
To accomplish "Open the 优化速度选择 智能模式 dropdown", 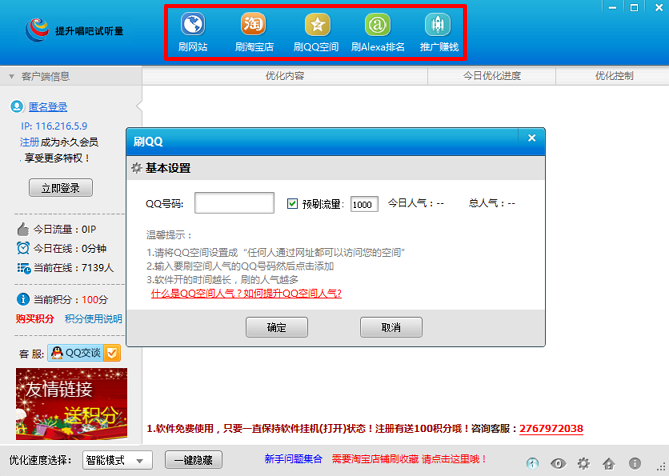I will click(117, 460).
